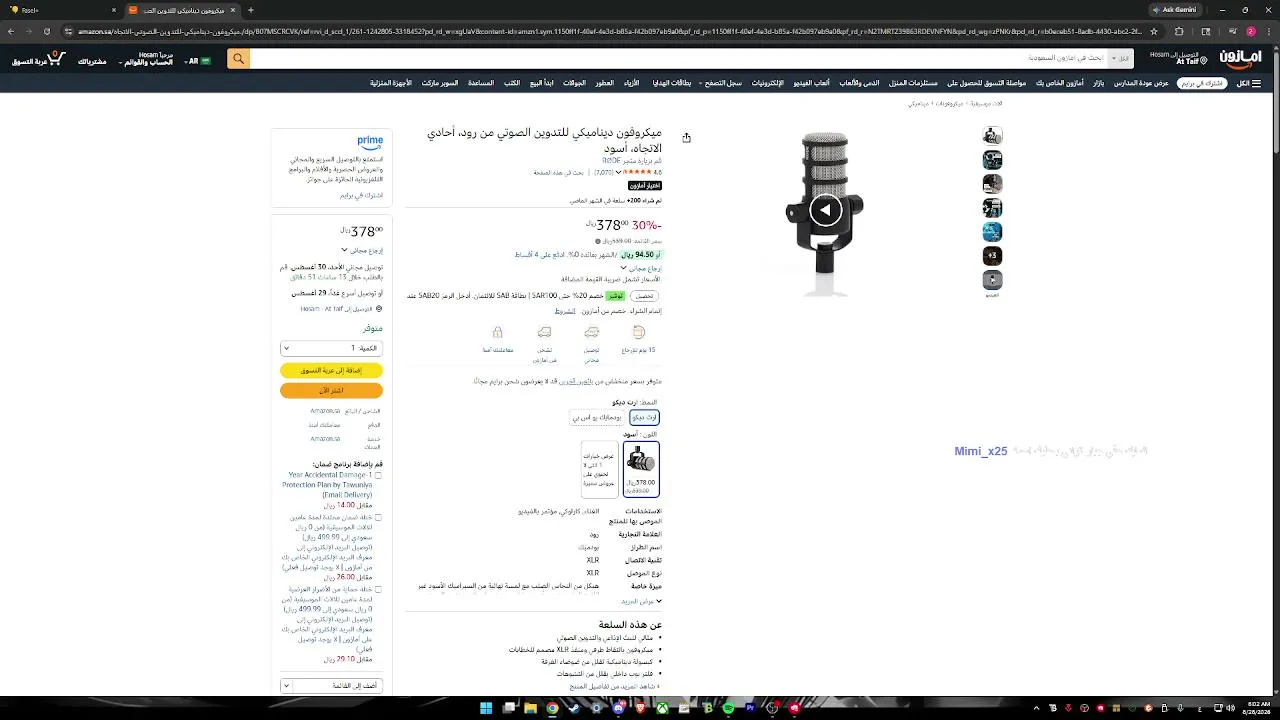
Task: Click the coupon (تحصيل) button
Action: (645, 296)
